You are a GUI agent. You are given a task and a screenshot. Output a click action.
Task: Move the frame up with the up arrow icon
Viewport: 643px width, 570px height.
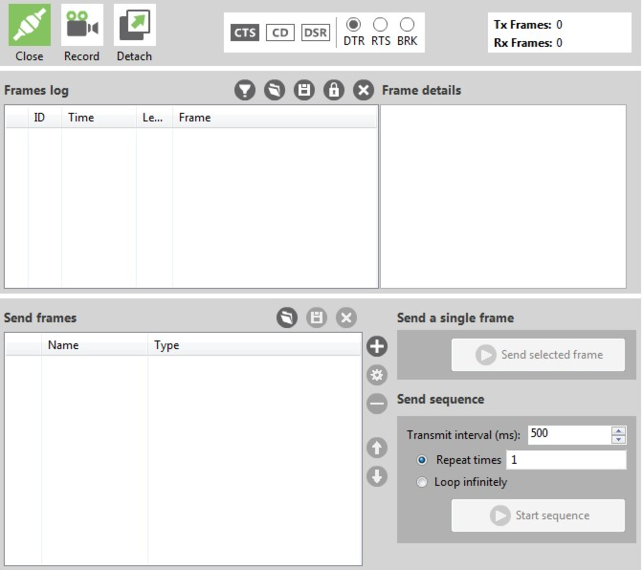377,447
